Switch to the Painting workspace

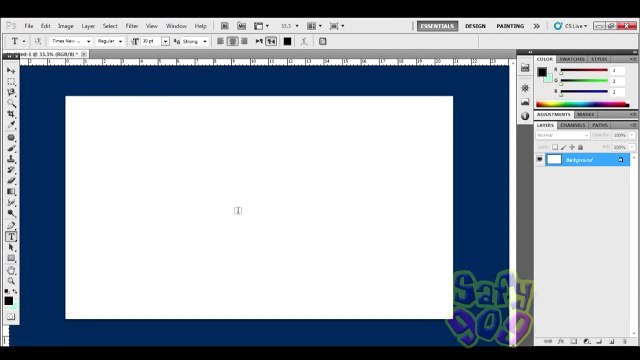510,26
